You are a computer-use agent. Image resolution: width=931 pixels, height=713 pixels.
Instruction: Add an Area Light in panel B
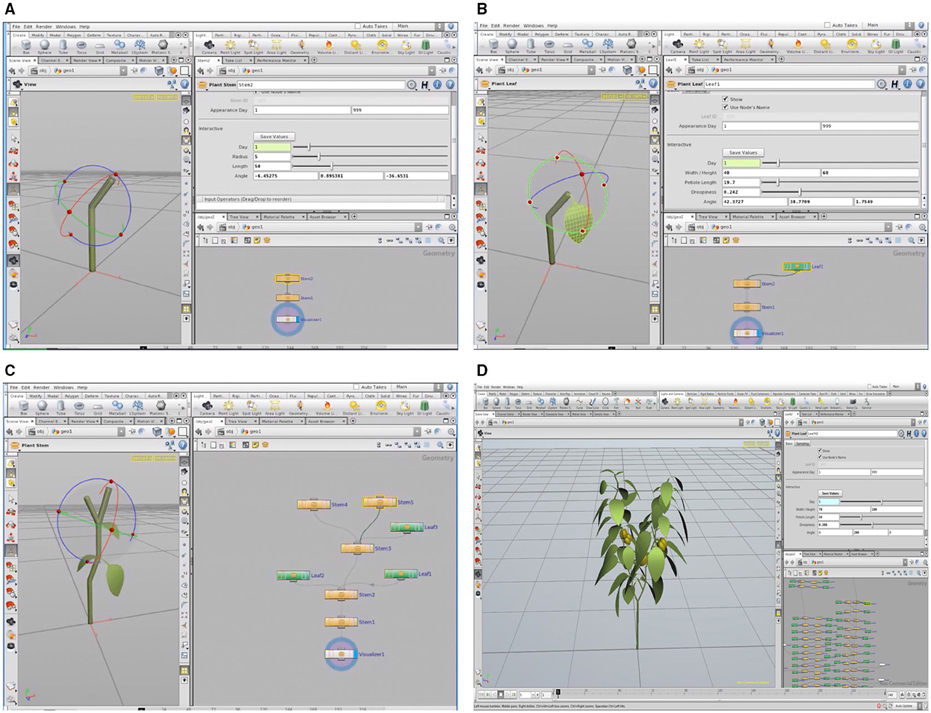pos(746,46)
